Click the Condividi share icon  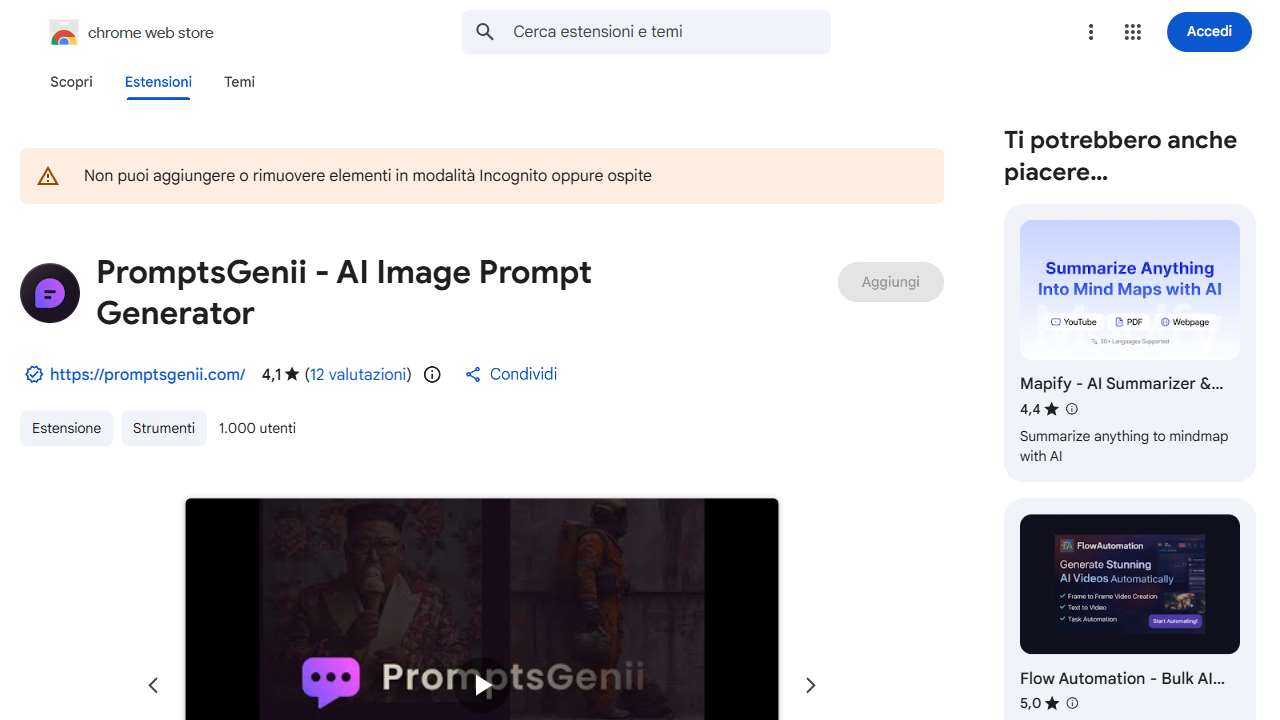[473, 374]
